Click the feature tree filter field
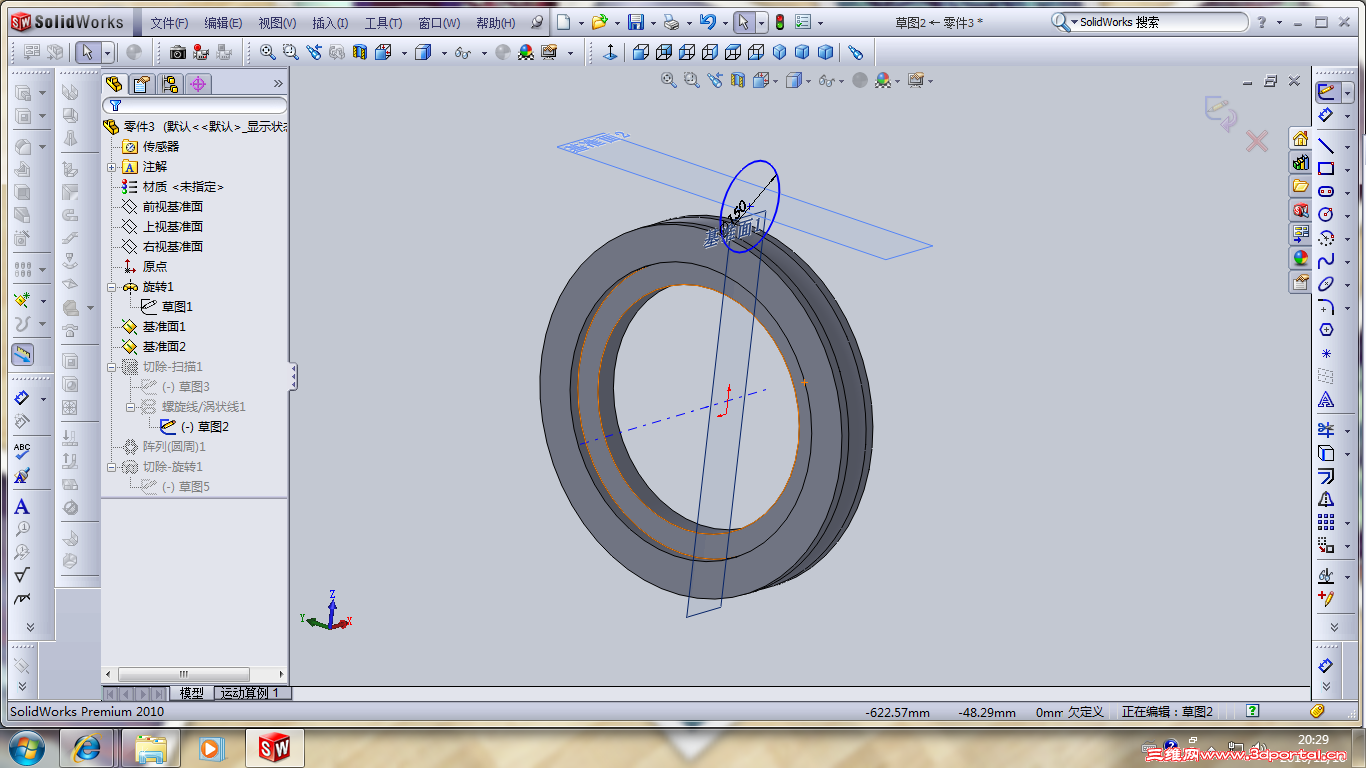 coord(196,105)
